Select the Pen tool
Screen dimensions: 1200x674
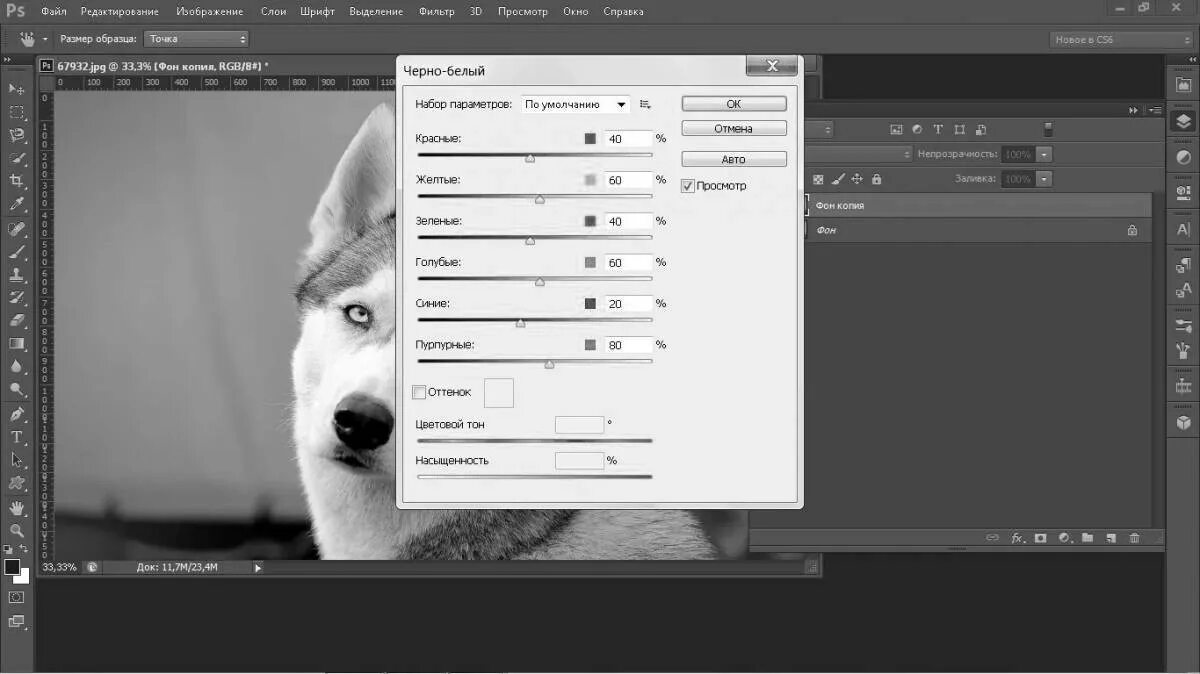tap(17, 414)
